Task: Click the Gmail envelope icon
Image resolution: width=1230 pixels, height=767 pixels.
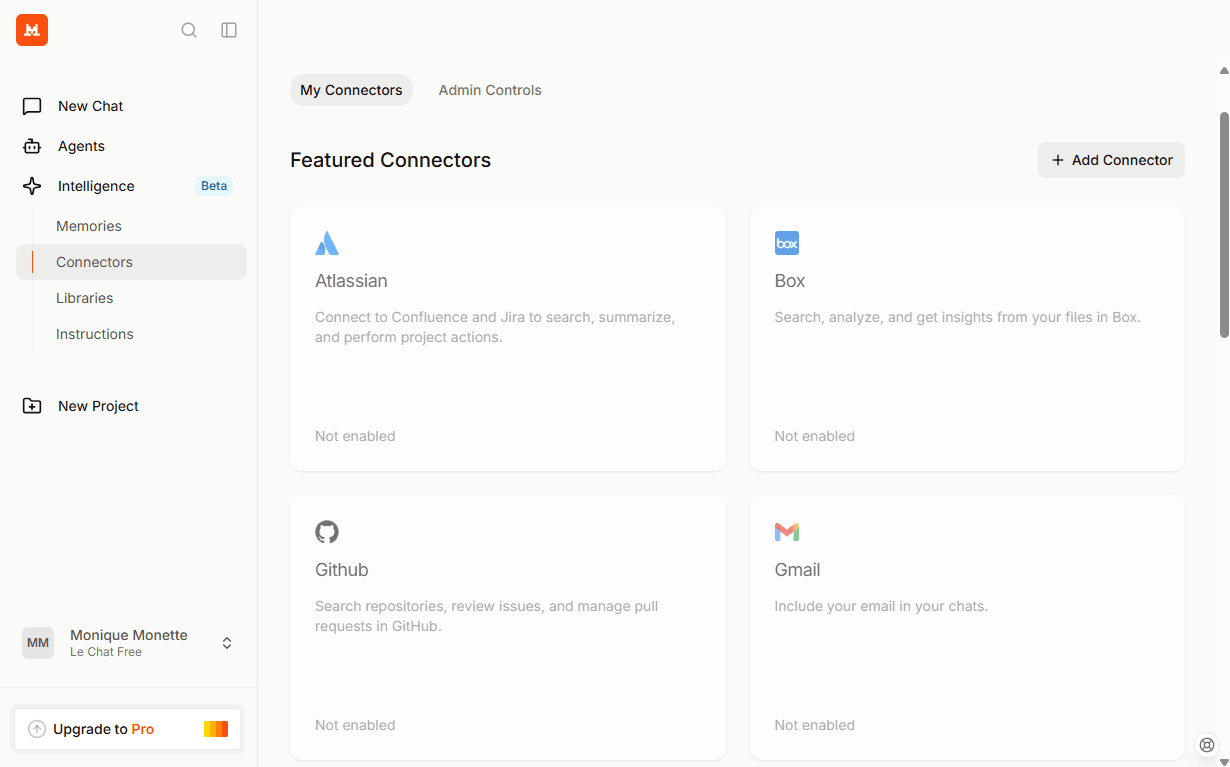Action: pyautogui.click(x=787, y=532)
